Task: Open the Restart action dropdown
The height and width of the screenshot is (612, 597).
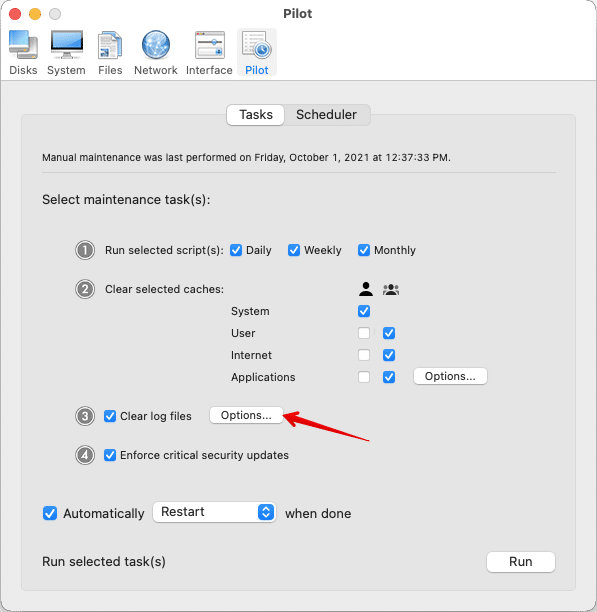Action: (x=214, y=512)
